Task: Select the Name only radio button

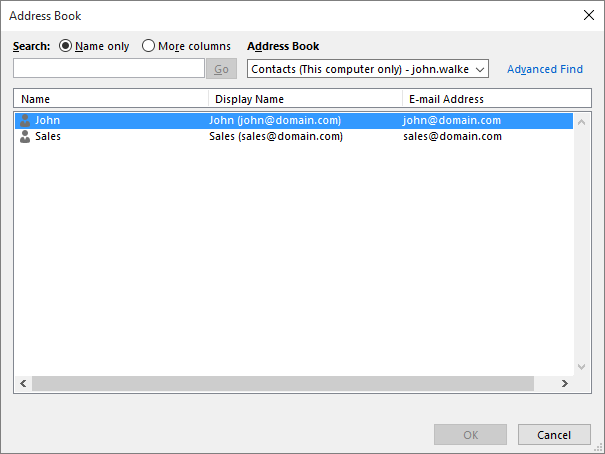Action: tap(67, 46)
